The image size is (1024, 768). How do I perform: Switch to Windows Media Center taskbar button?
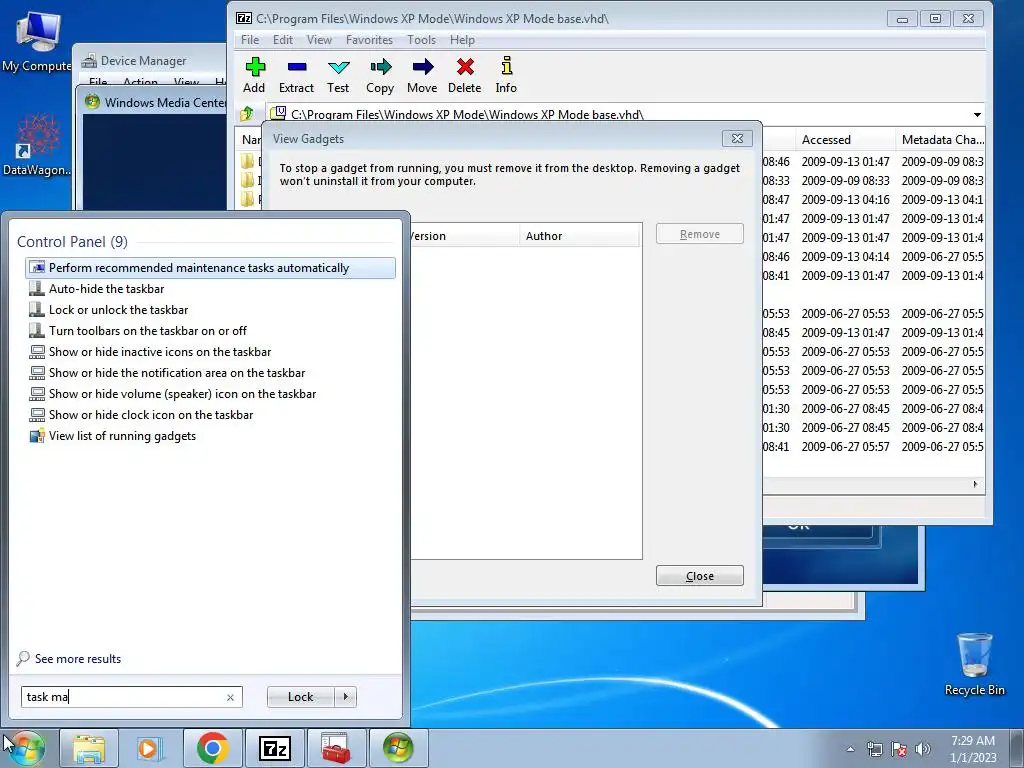click(398, 748)
